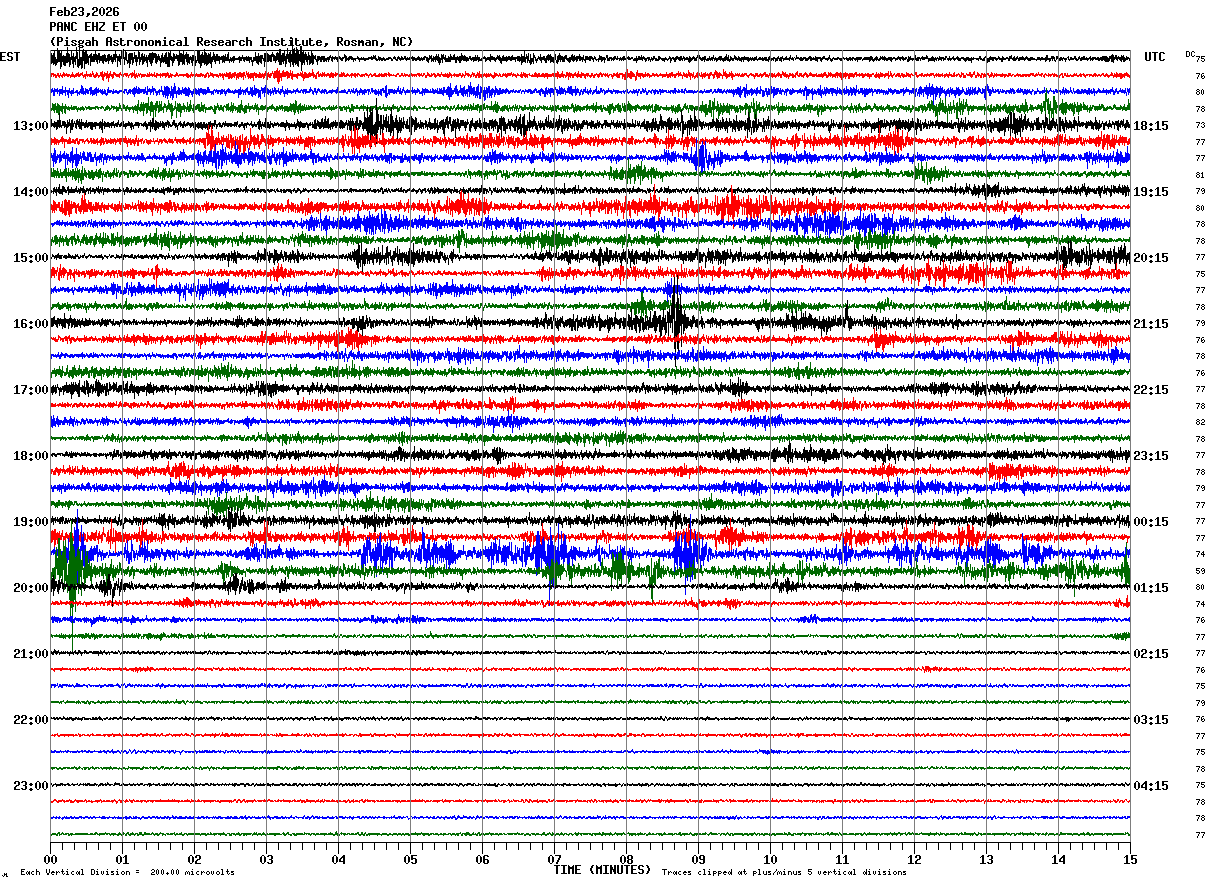Select the DC value 73
The width and height of the screenshot is (1210, 886).
1200,125
